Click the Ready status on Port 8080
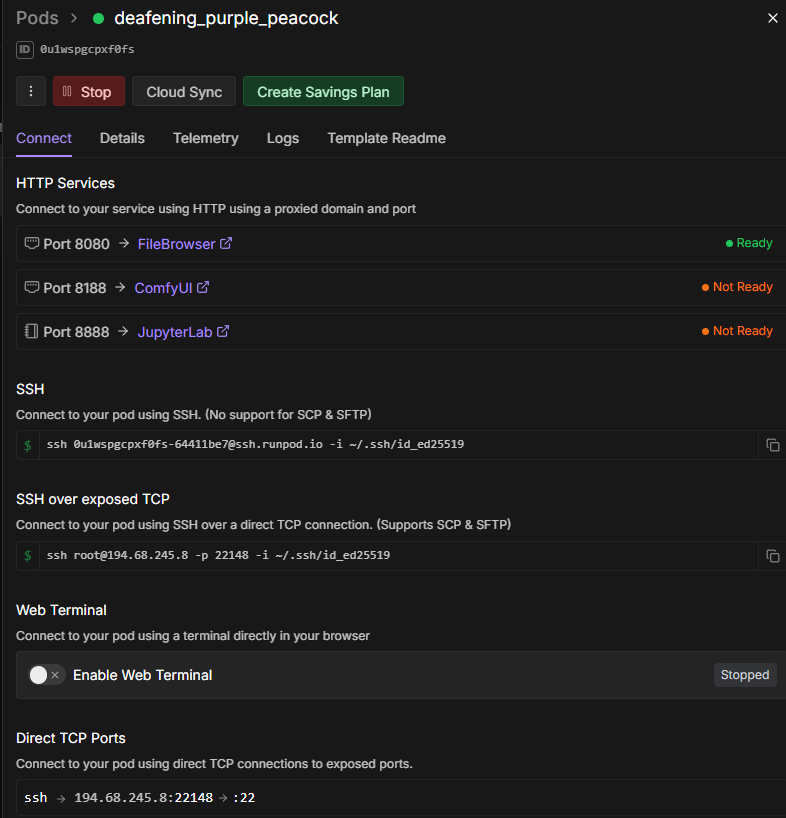Image resolution: width=786 pixels, height=818 pixels. 748,243
